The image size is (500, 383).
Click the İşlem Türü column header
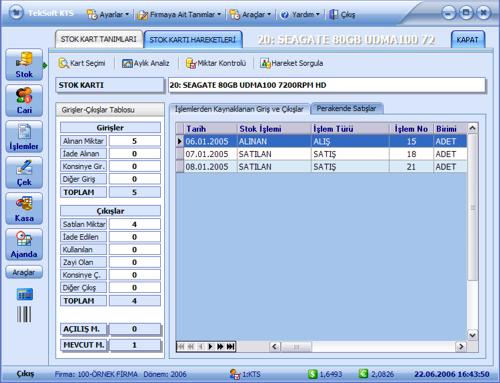pos(350,129)
